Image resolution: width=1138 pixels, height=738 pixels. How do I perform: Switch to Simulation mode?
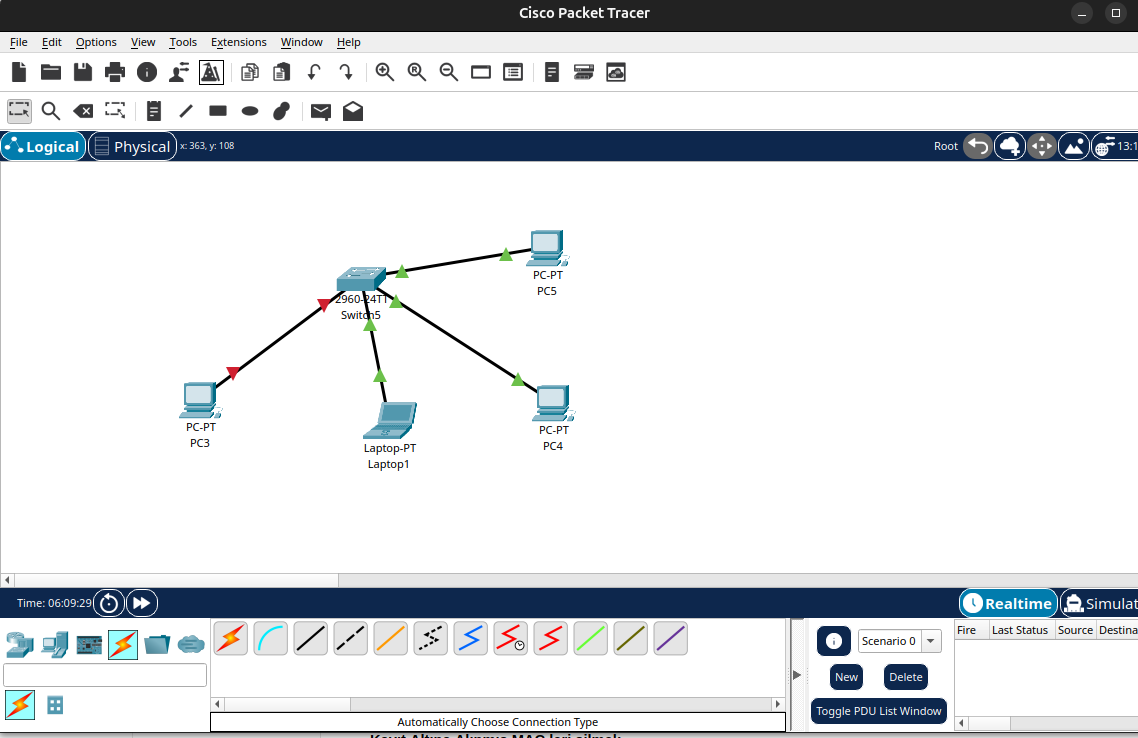(1100, 603)
